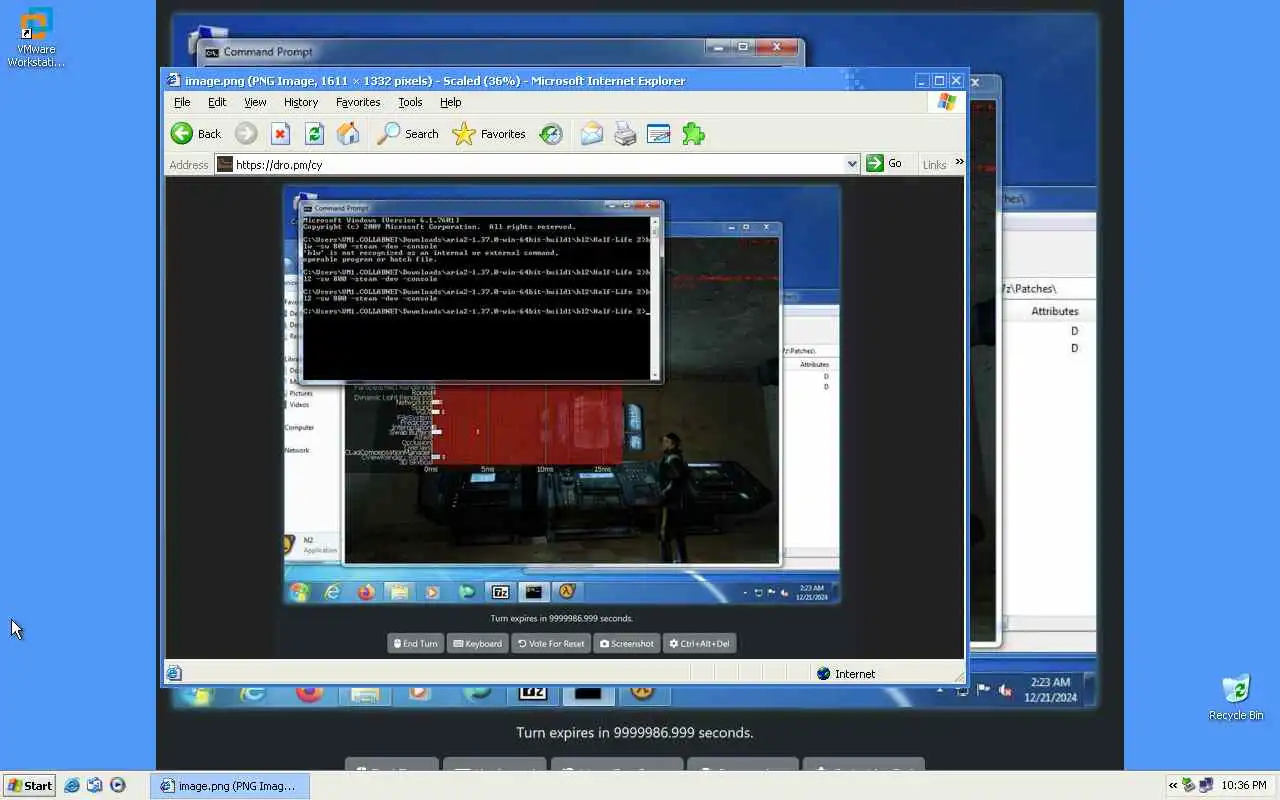Open the Favorites menu in the menu bar
Viewport: 1280px width, 800px height.
pyautogui.click(x=358, y=102)
